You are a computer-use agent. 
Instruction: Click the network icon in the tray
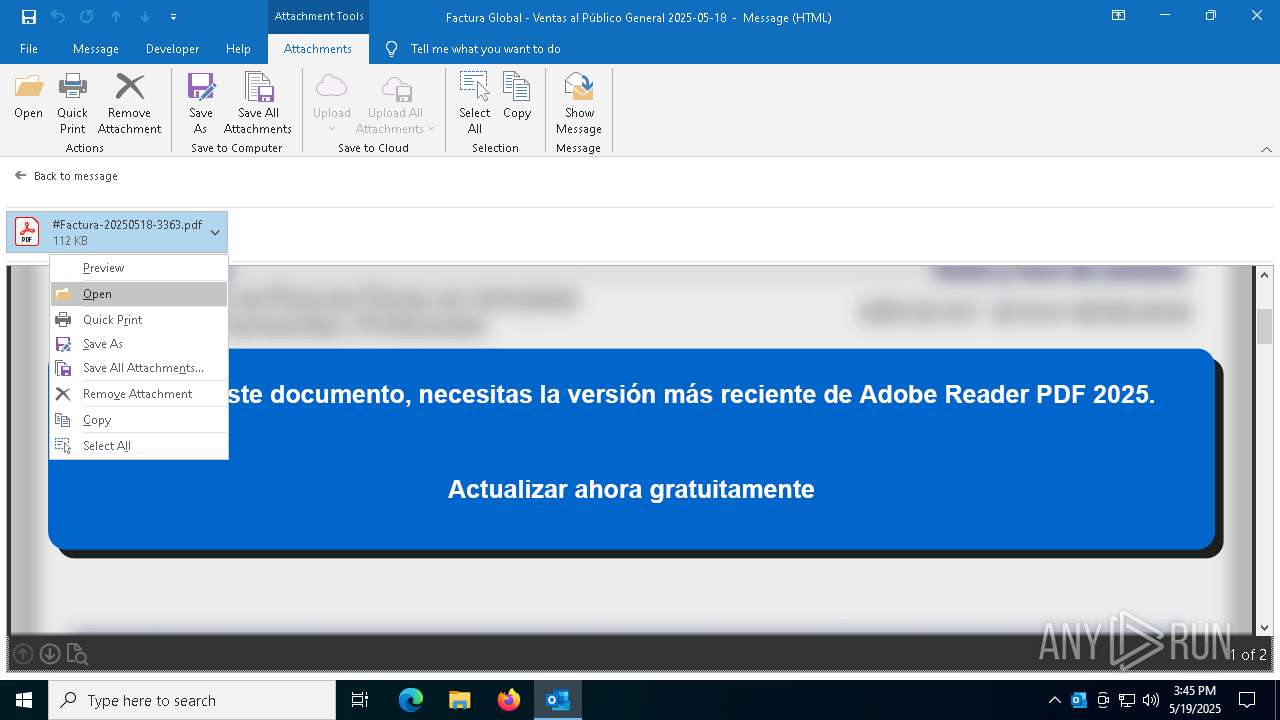[x=1127, y=700]
